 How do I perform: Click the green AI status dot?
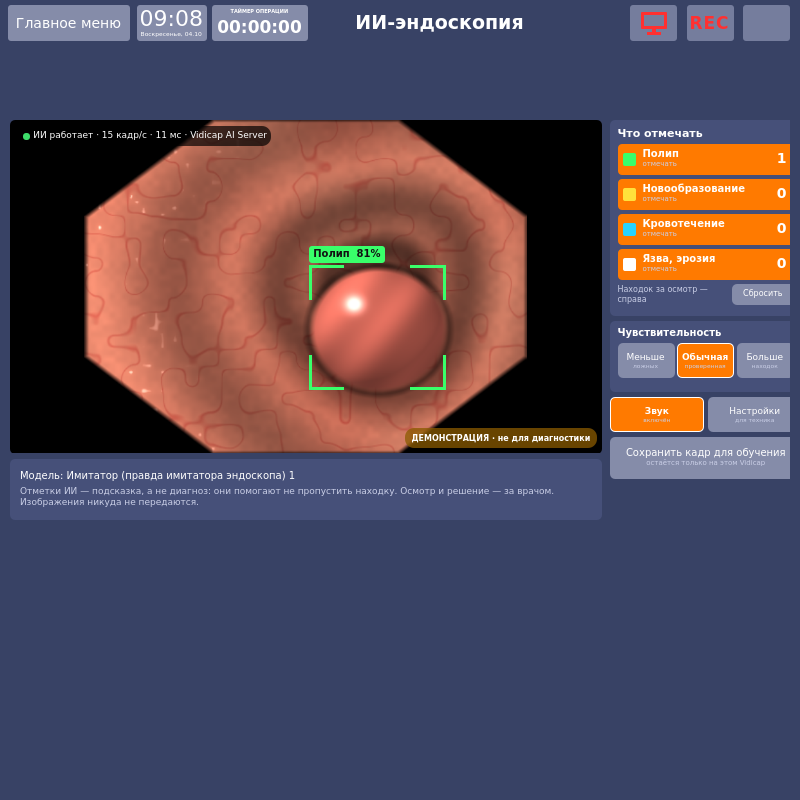coord(27,136)
